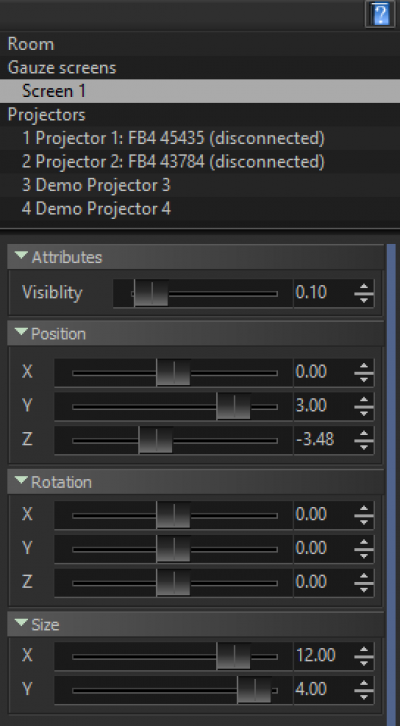
Task: Click the Position X value field
Action: click(324, 372)
